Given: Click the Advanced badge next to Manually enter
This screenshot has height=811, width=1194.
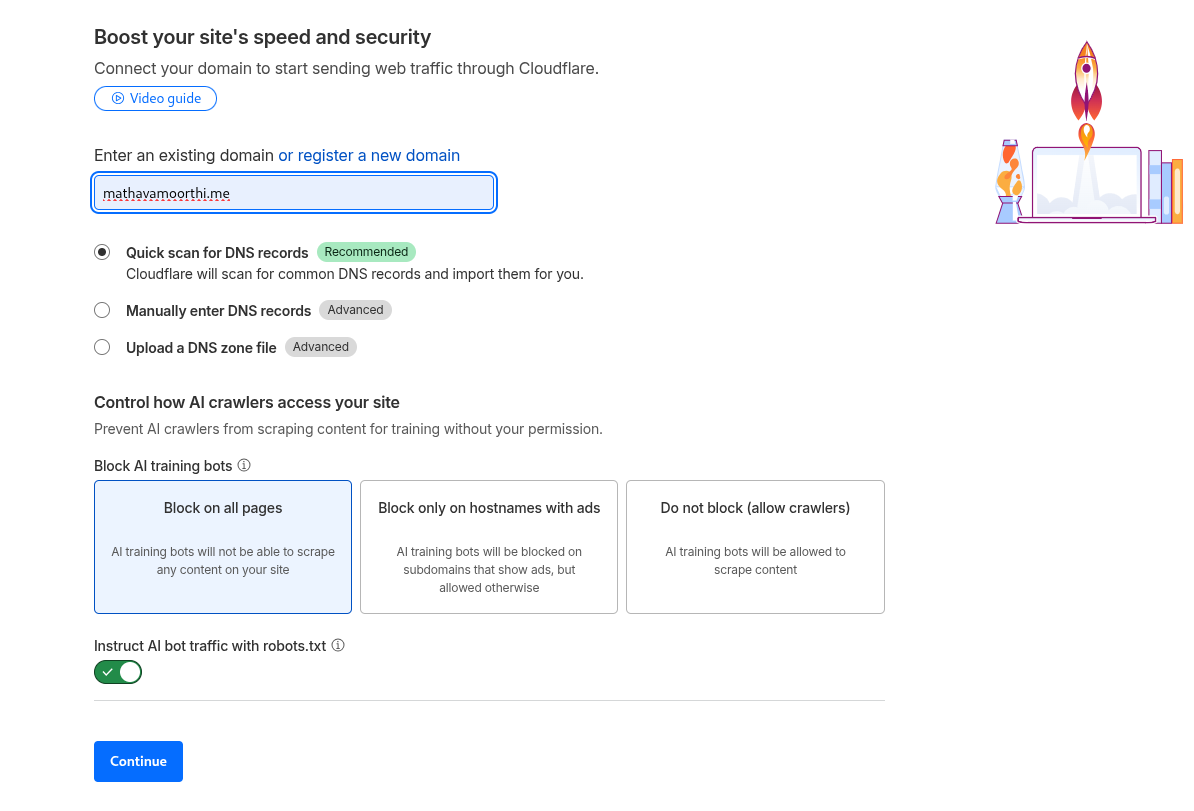Looking at the screenshot, I should 355,310.
